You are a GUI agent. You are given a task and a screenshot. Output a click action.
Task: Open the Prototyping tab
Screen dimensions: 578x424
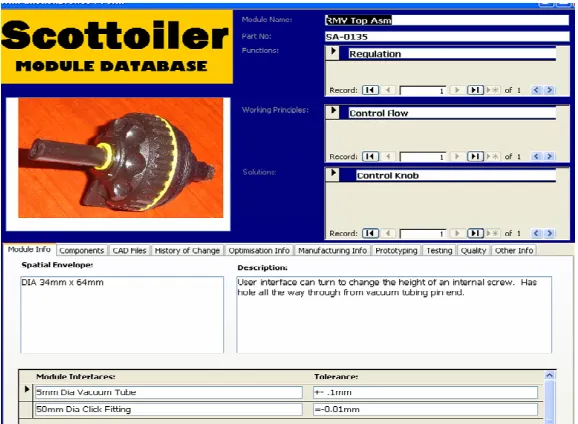click(396, 251)
